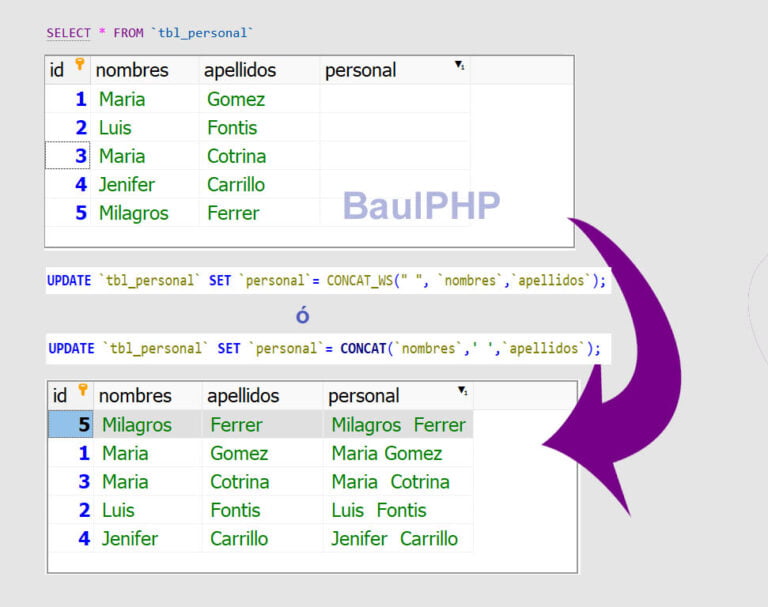The height and width of the screenshot is (607, 768).
Task: Open sort arrow on top table personal column
Action: [x=460, y=65]
